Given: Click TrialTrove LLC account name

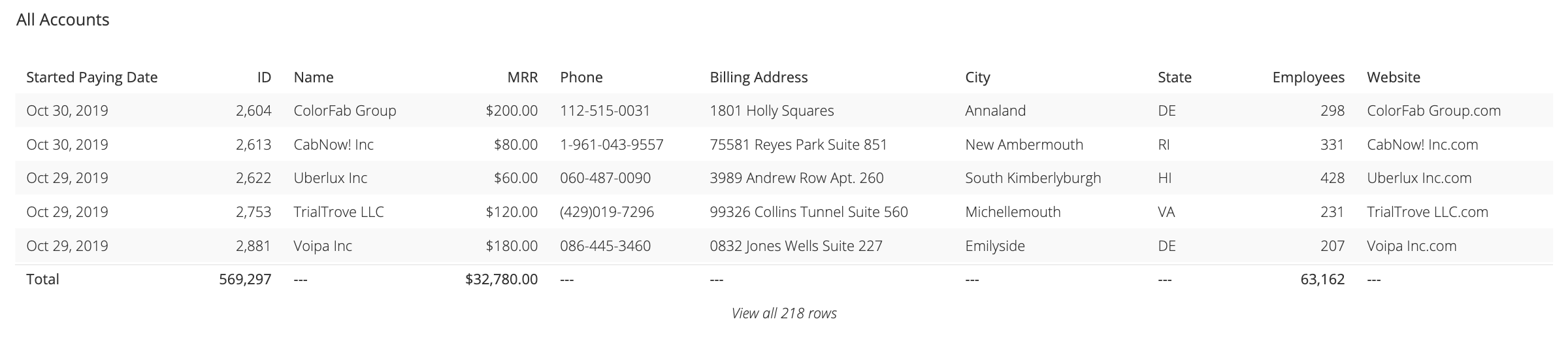Looking at the screenshot, I should pyautogui.click(x=338, y=212).
